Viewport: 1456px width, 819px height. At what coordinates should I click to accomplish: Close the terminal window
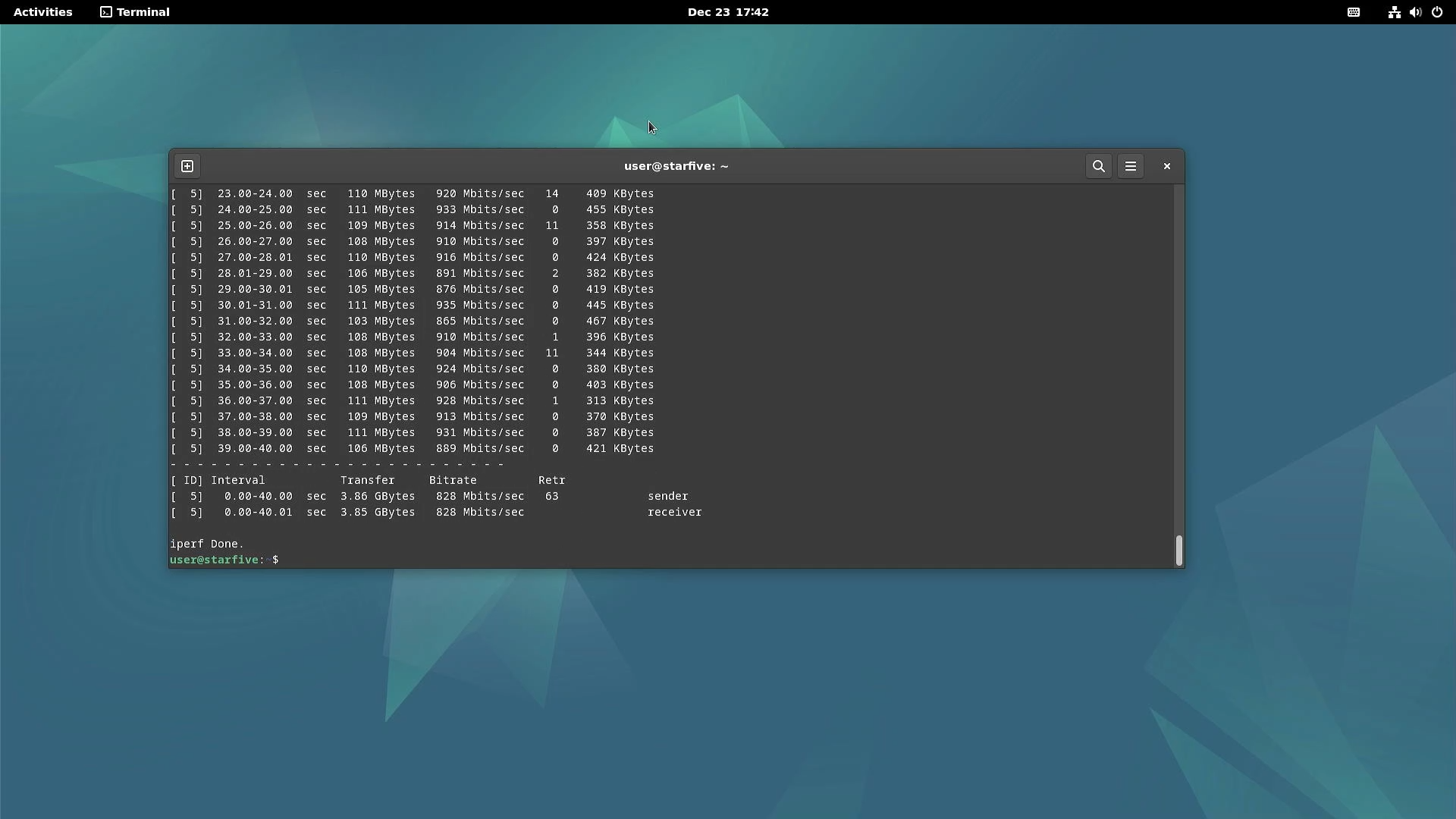coord(1167,166)
